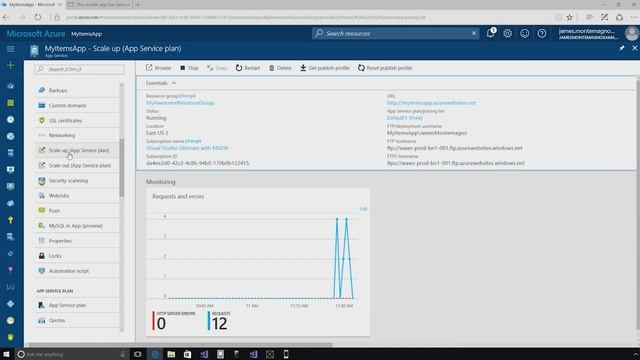640x360 pixels.
Task: Click the MyItemsApp breadcrumb
Action: pyautogui.click(x=87, y=34)
